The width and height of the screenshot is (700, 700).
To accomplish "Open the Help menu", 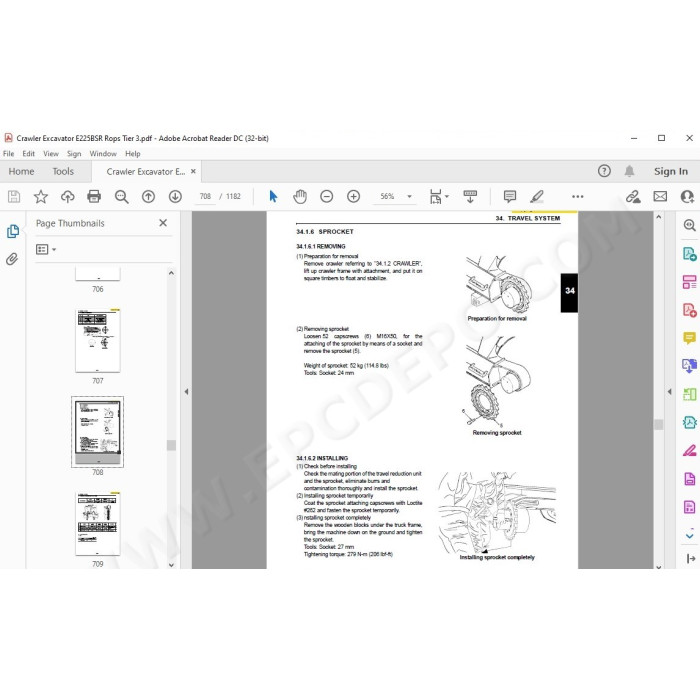I will [133, 154].
